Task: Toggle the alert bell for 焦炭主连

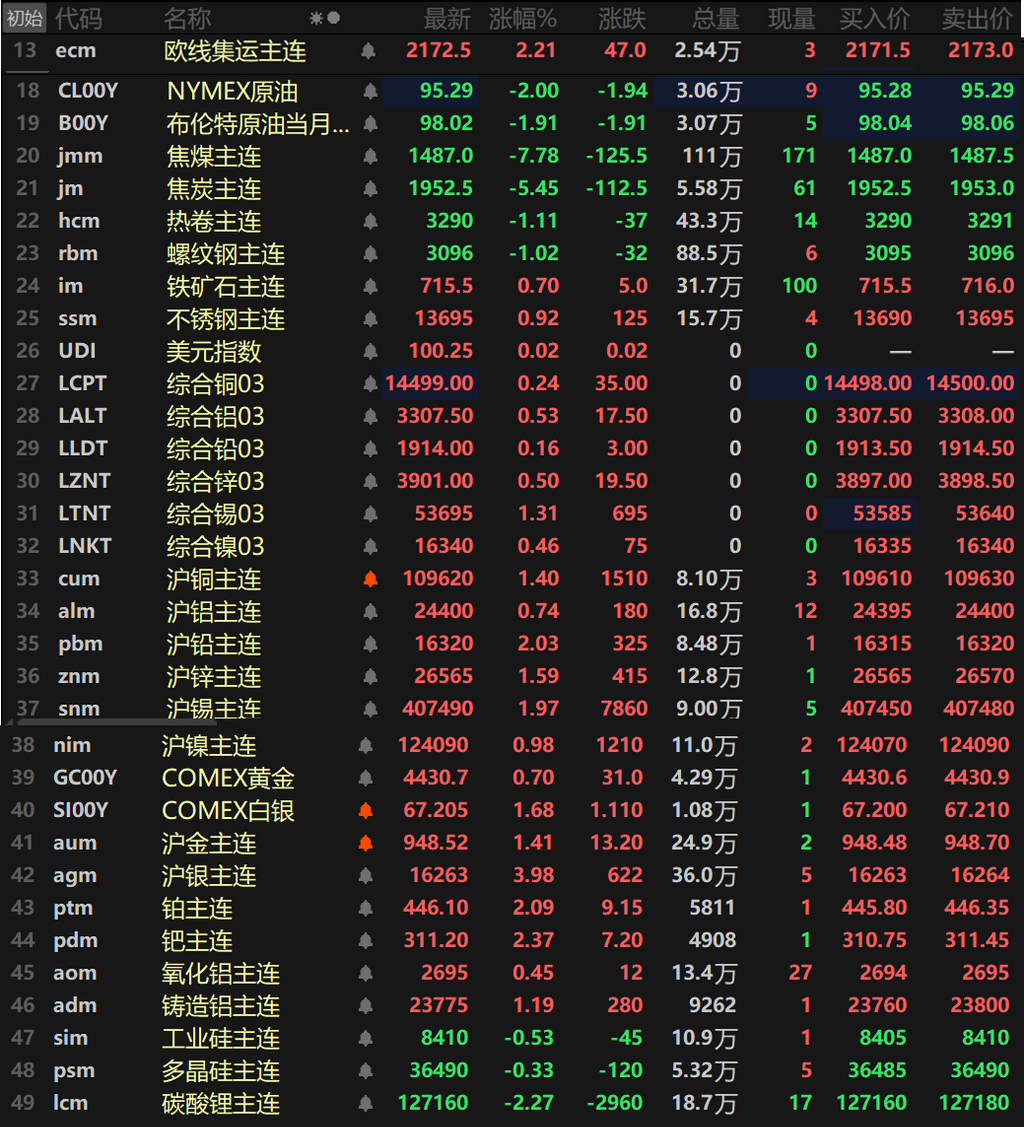Action: pyautogui.click(x=370, y=188)
